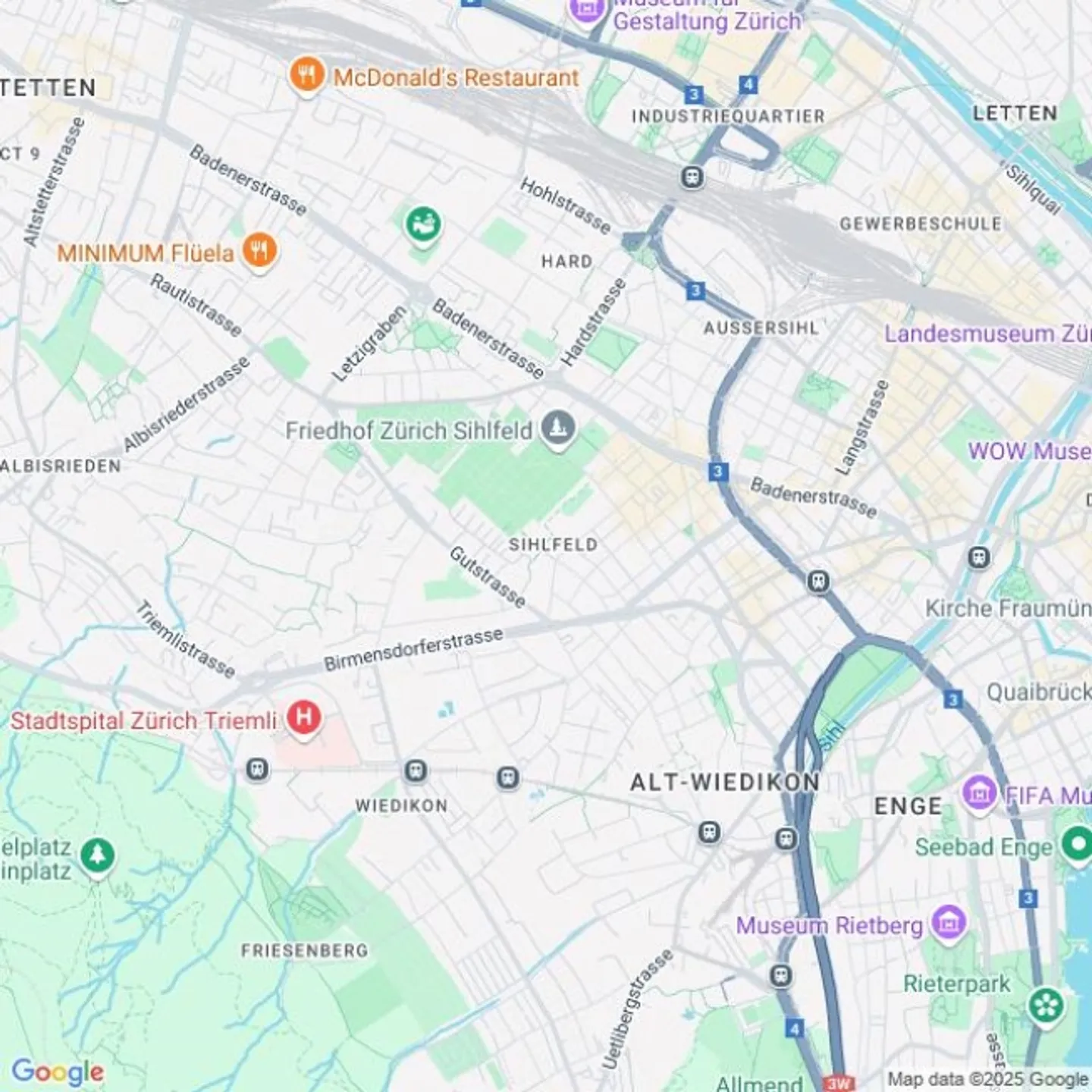The height and width of the screenshot is (1092, 1092).
Task: Select the Seebad Enge green marker
Action: click(1077, 845)
